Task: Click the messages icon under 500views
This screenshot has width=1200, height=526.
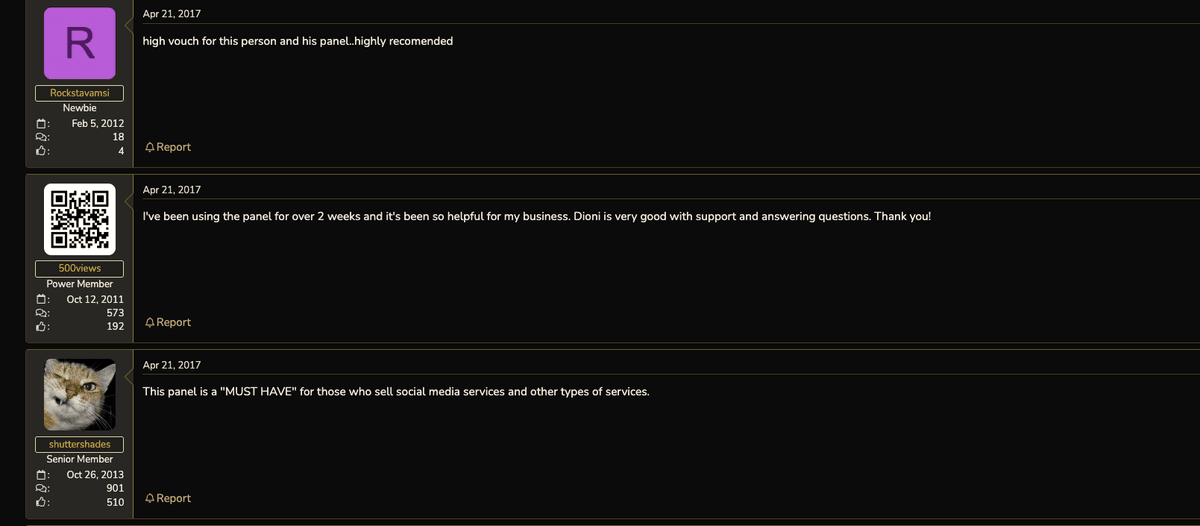Action: click(42, 313)
